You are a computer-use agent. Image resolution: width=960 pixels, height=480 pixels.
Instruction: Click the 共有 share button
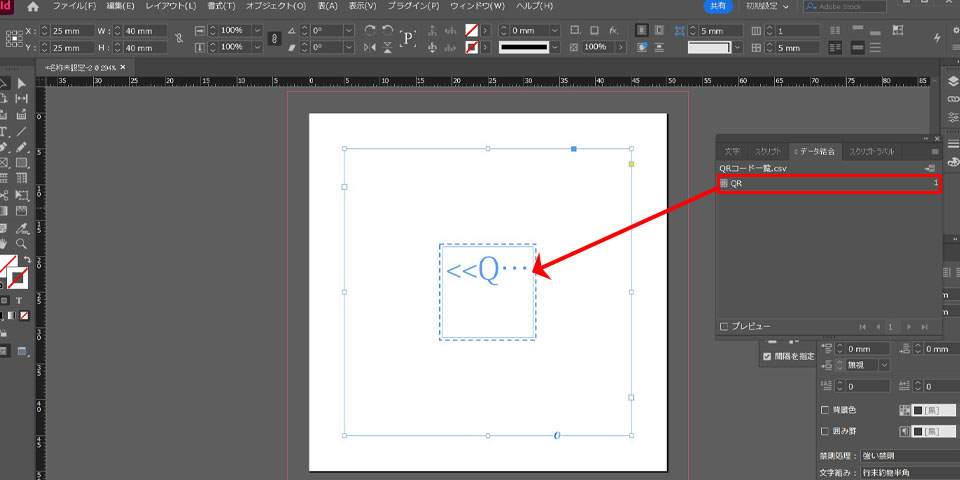pyautogui.click(x=718, y=7)
